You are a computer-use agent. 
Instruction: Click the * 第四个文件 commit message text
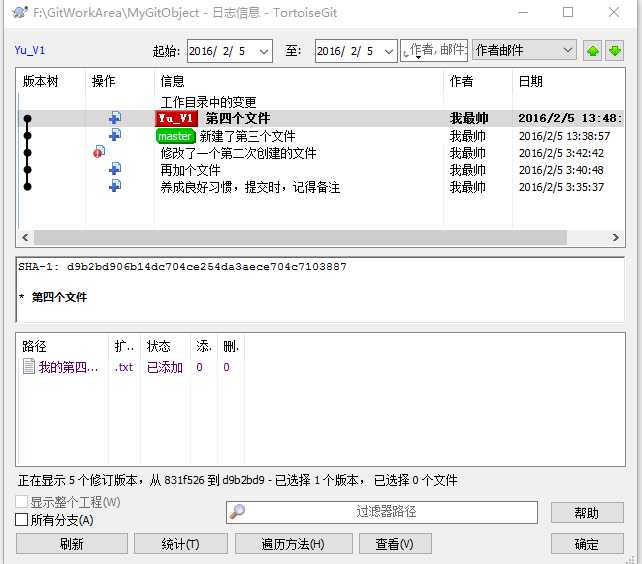[53, 297]
